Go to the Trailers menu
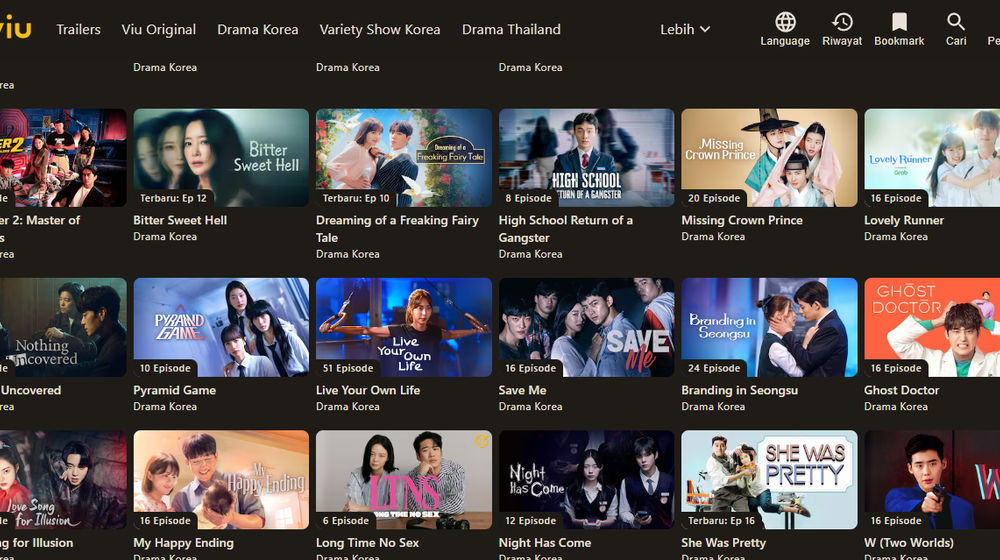1000x560 pixels. point(78,29)
